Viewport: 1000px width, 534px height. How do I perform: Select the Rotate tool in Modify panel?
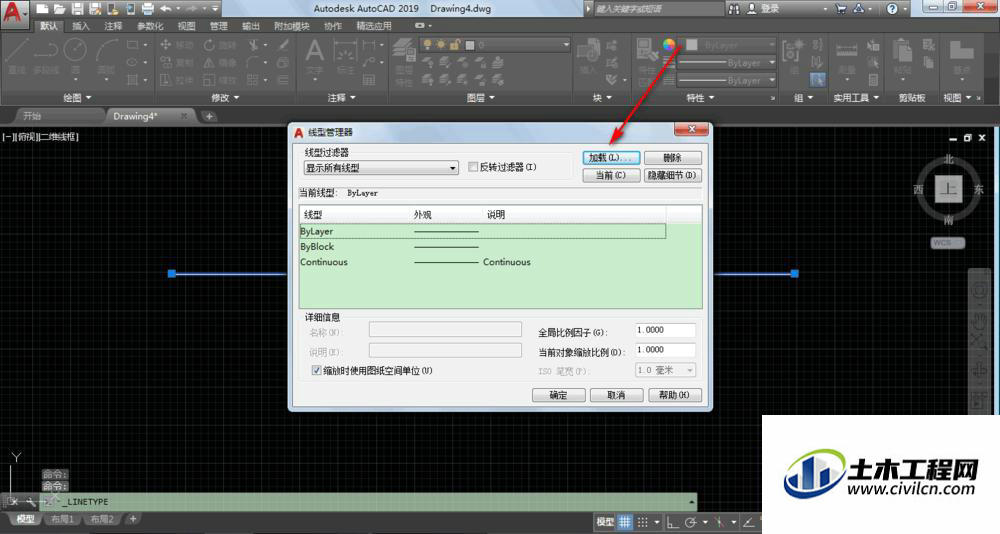219,45
